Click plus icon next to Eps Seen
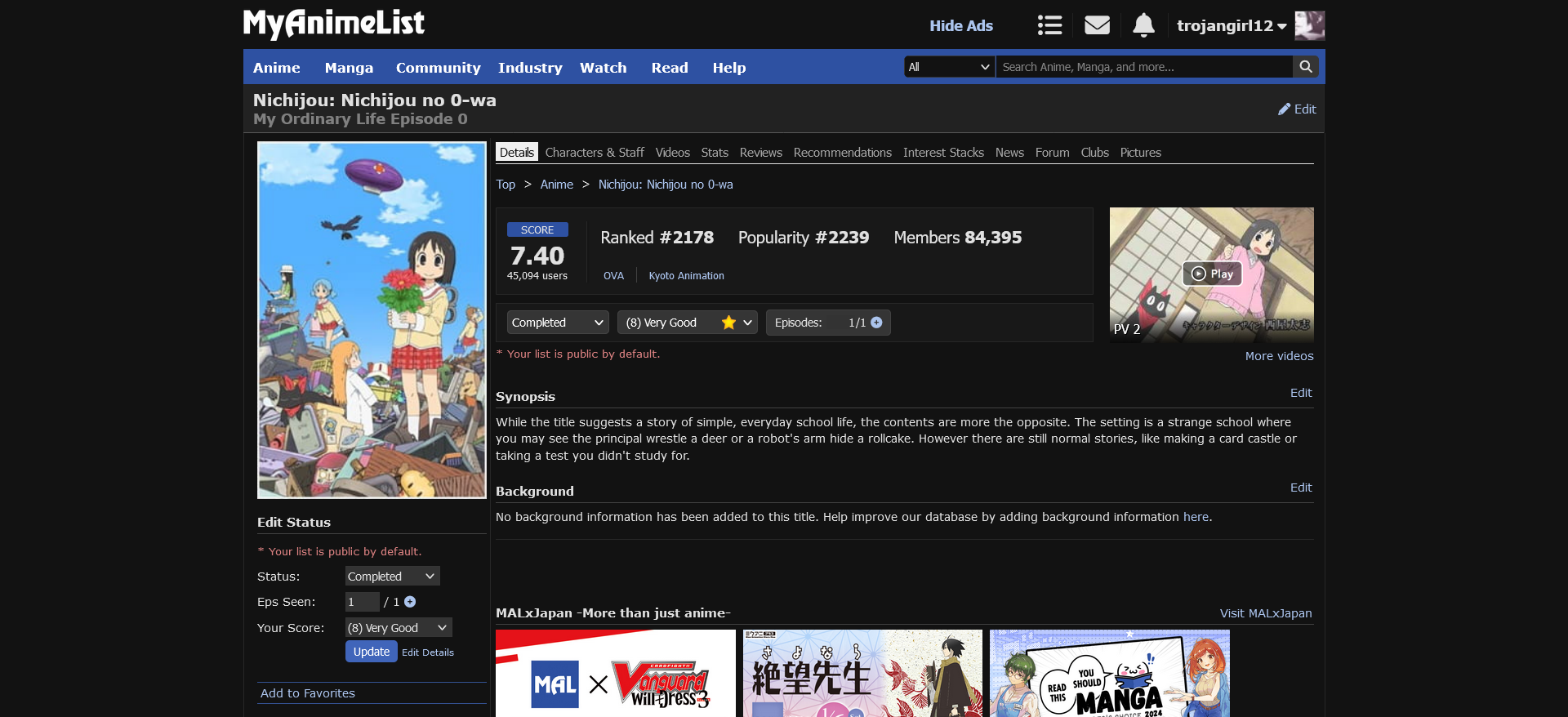This screenshot has width=1568, height=717. coord(410,602)
